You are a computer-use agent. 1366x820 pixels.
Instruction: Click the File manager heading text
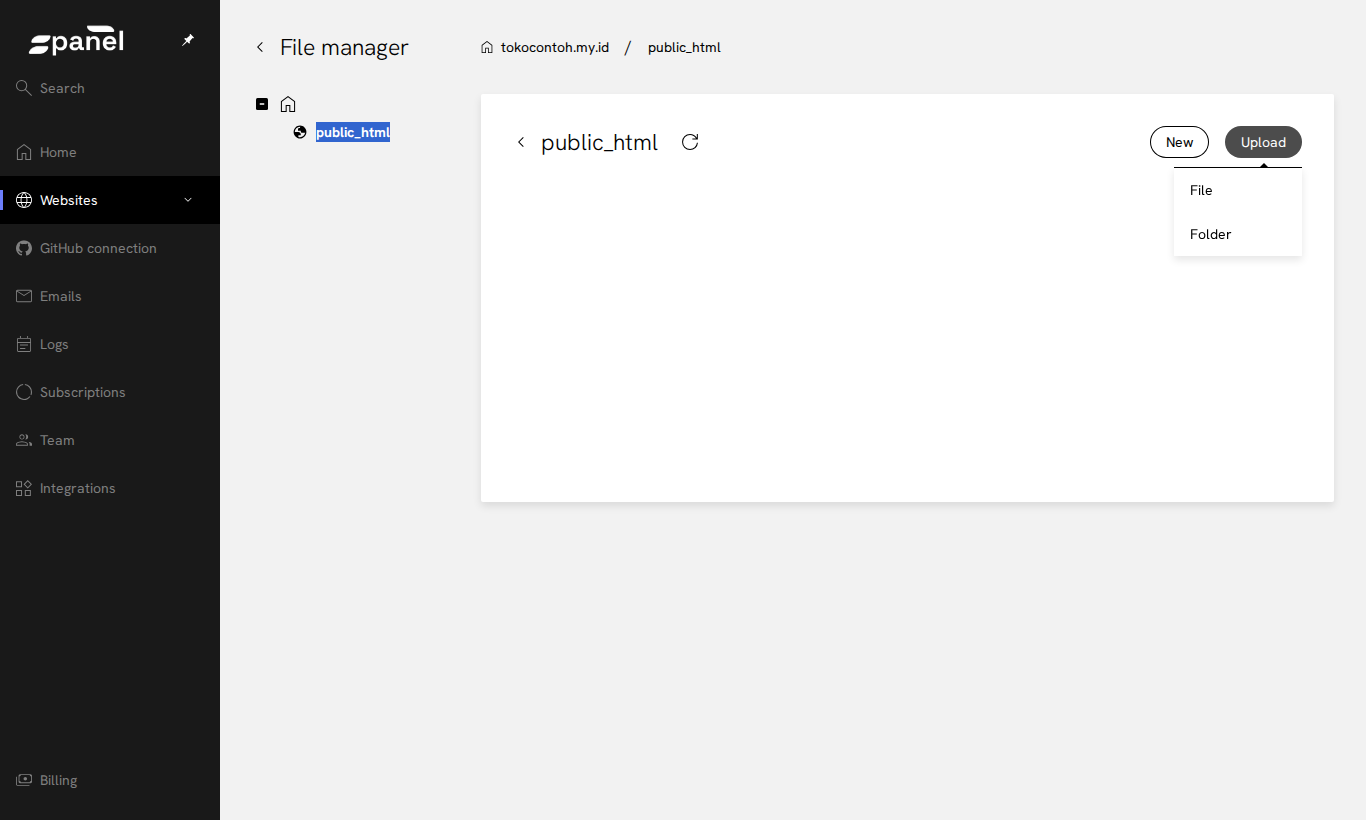[344, 47]
